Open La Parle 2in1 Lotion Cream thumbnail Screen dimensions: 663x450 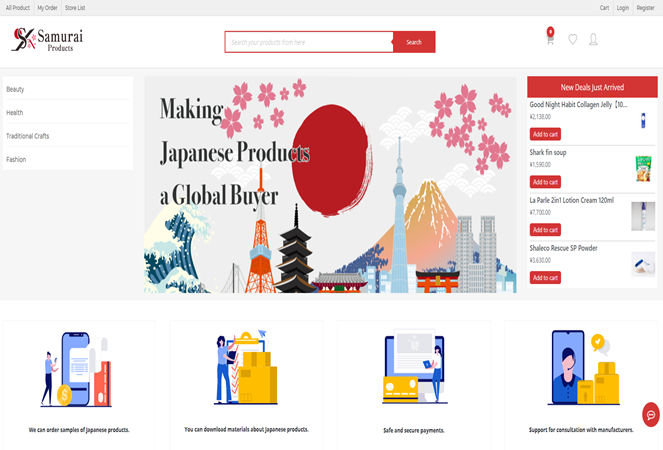click(642, 214)
